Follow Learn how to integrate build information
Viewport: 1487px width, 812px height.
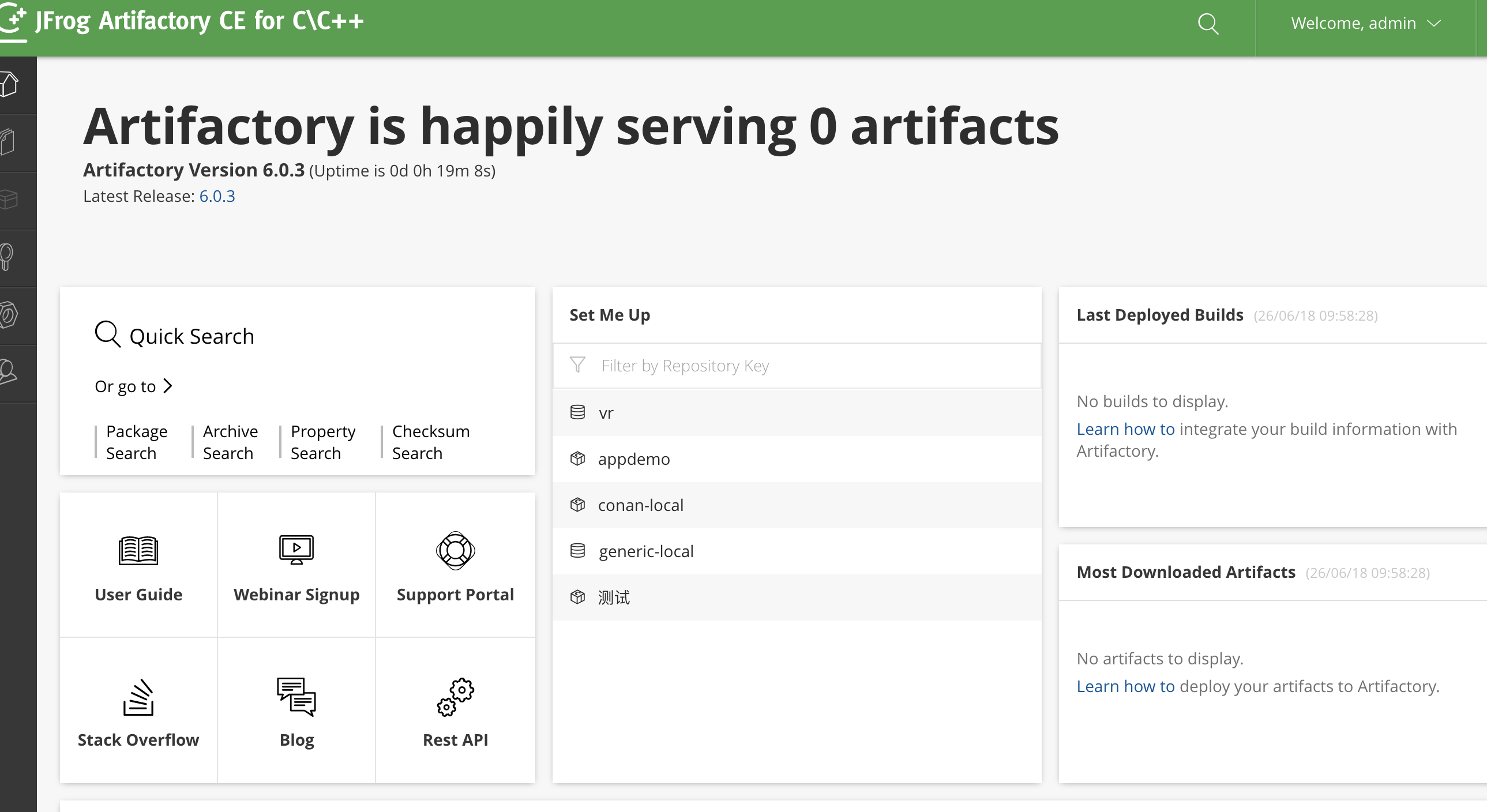tap(1125, 429)
